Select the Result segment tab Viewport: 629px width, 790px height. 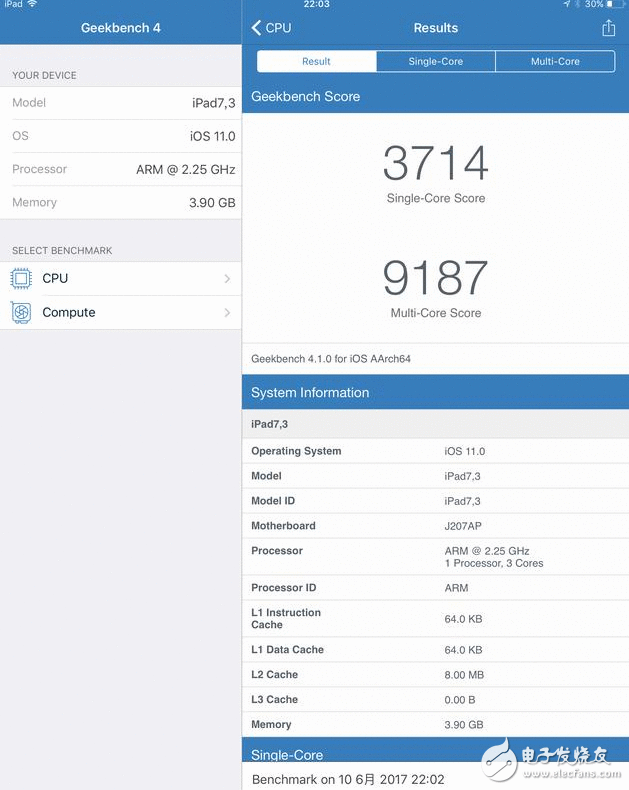click(x=316, y=61)
